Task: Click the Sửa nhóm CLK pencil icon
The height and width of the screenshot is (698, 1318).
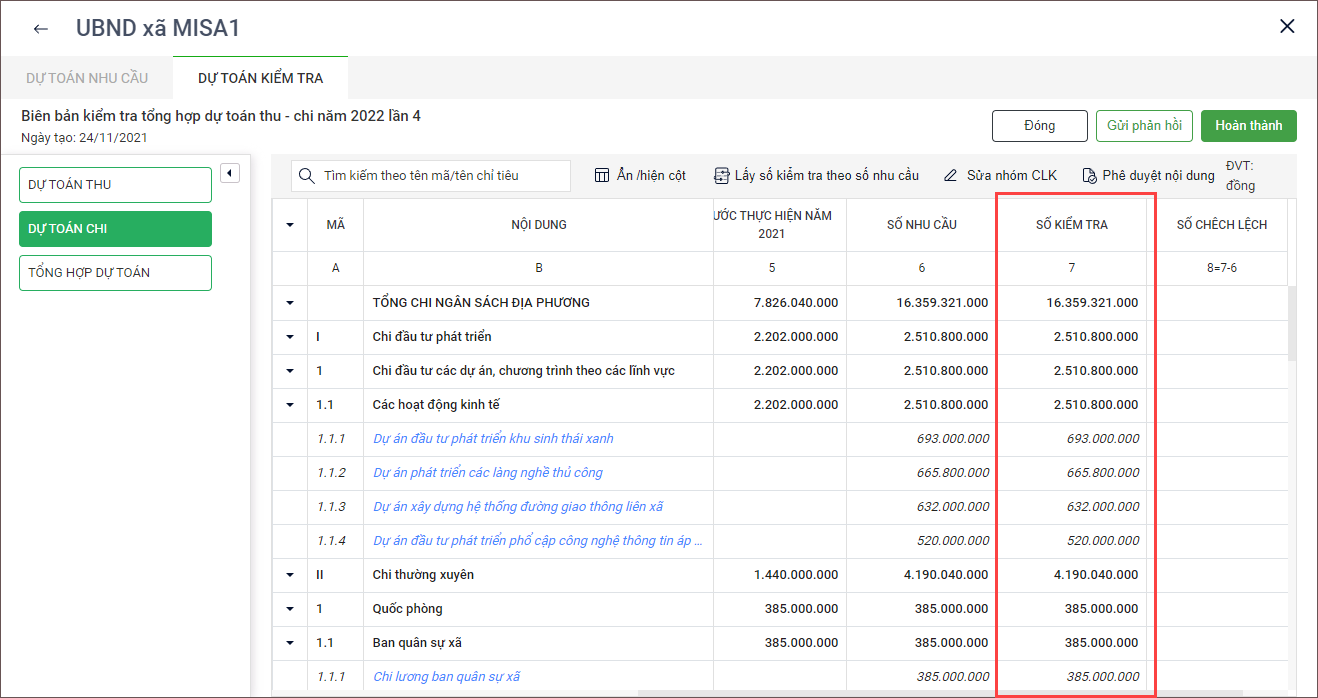Action: 950,176
